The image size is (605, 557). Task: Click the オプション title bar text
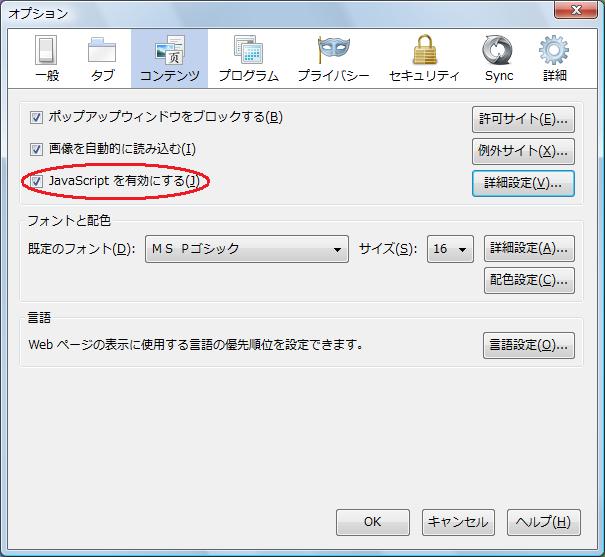coord(38,14)
